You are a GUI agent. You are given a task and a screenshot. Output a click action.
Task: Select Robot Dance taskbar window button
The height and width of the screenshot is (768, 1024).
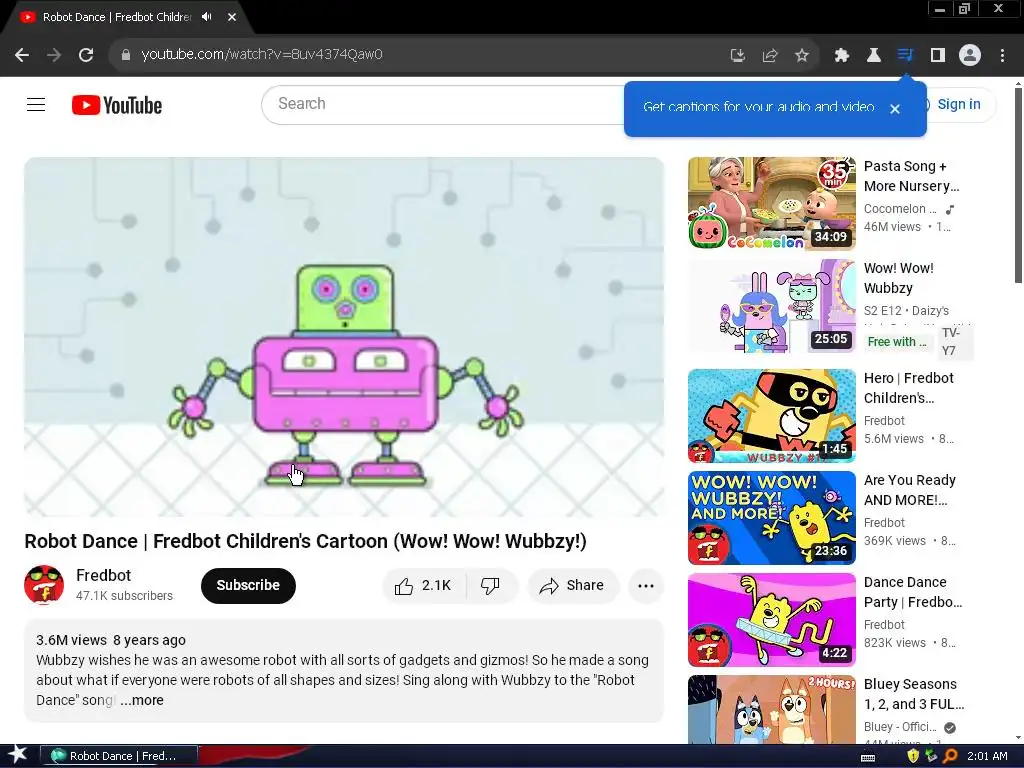point(118,756)
